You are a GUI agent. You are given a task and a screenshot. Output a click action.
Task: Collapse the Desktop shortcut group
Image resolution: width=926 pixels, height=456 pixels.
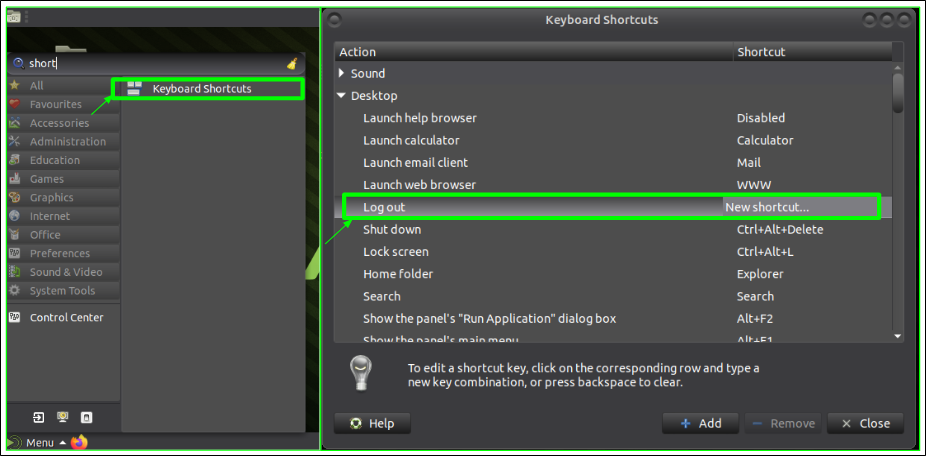[x=342, y=96]
